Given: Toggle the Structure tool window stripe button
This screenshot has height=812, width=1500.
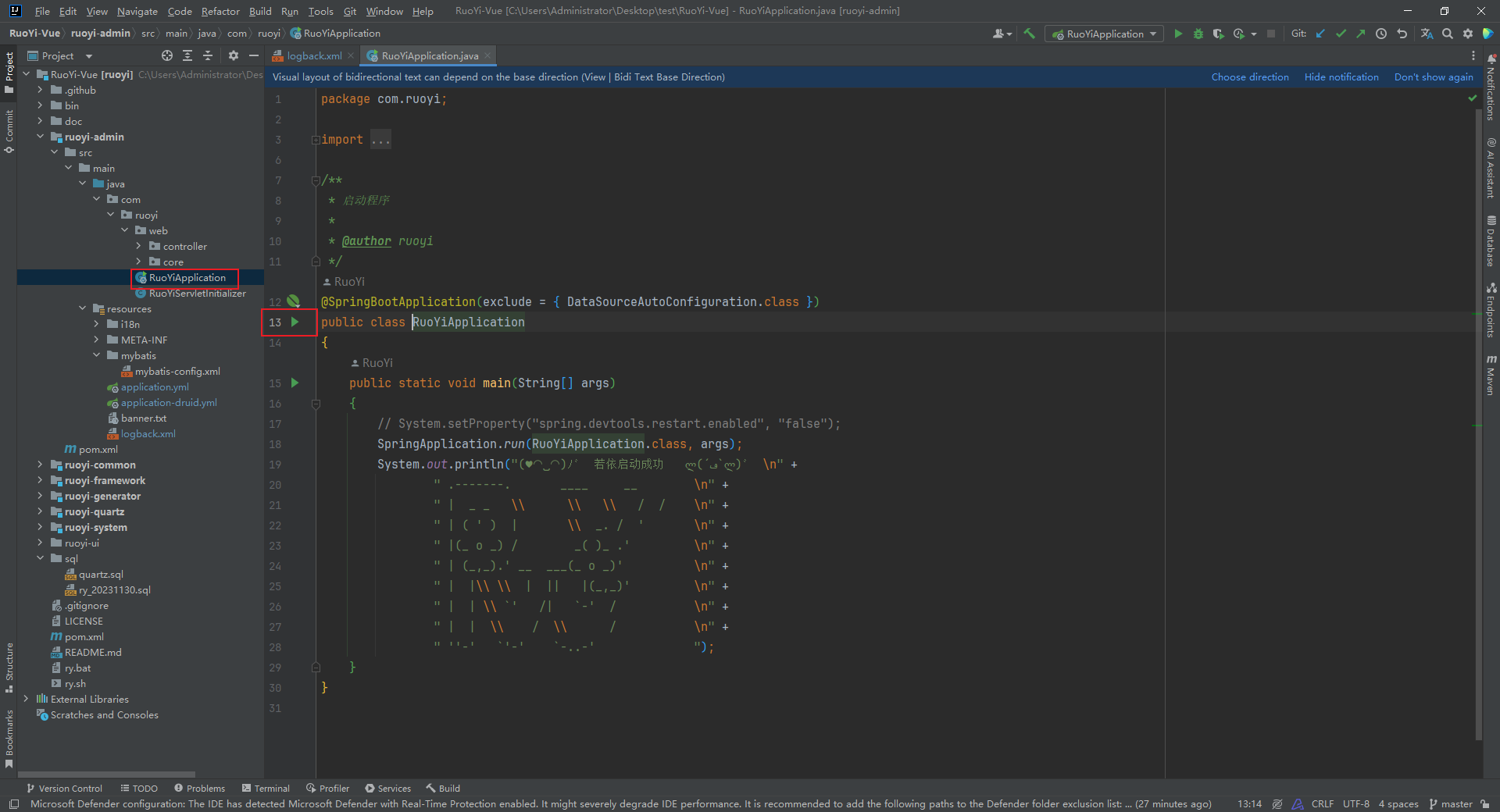Looking at the screenshot, I should (x=9, y=668).
